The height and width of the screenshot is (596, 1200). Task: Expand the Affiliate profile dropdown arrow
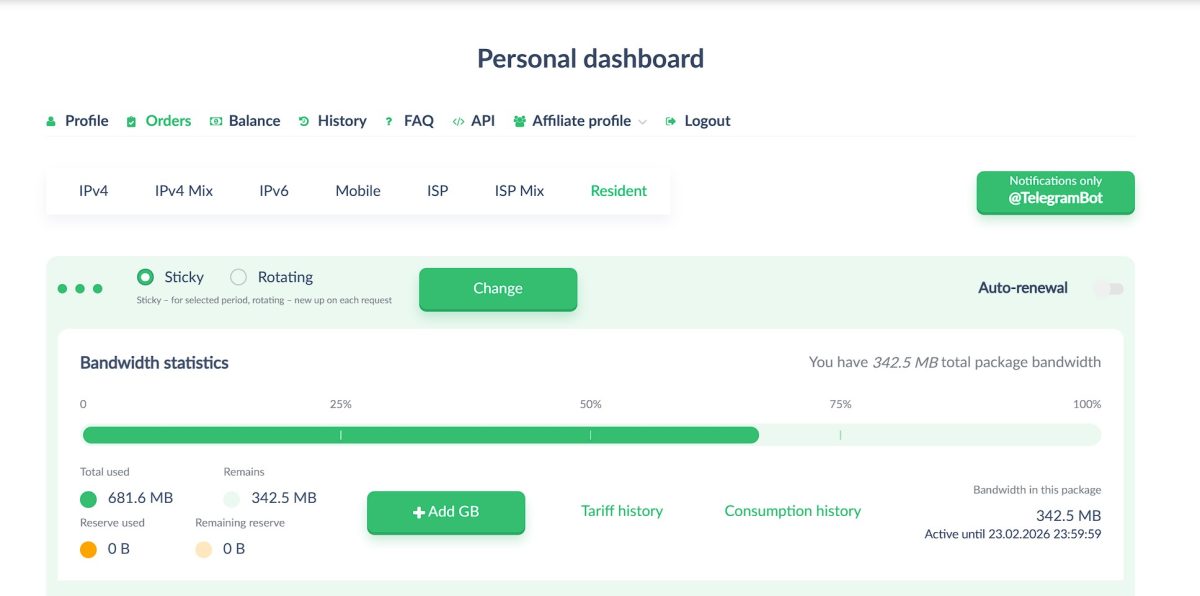[x=642, y=122]
